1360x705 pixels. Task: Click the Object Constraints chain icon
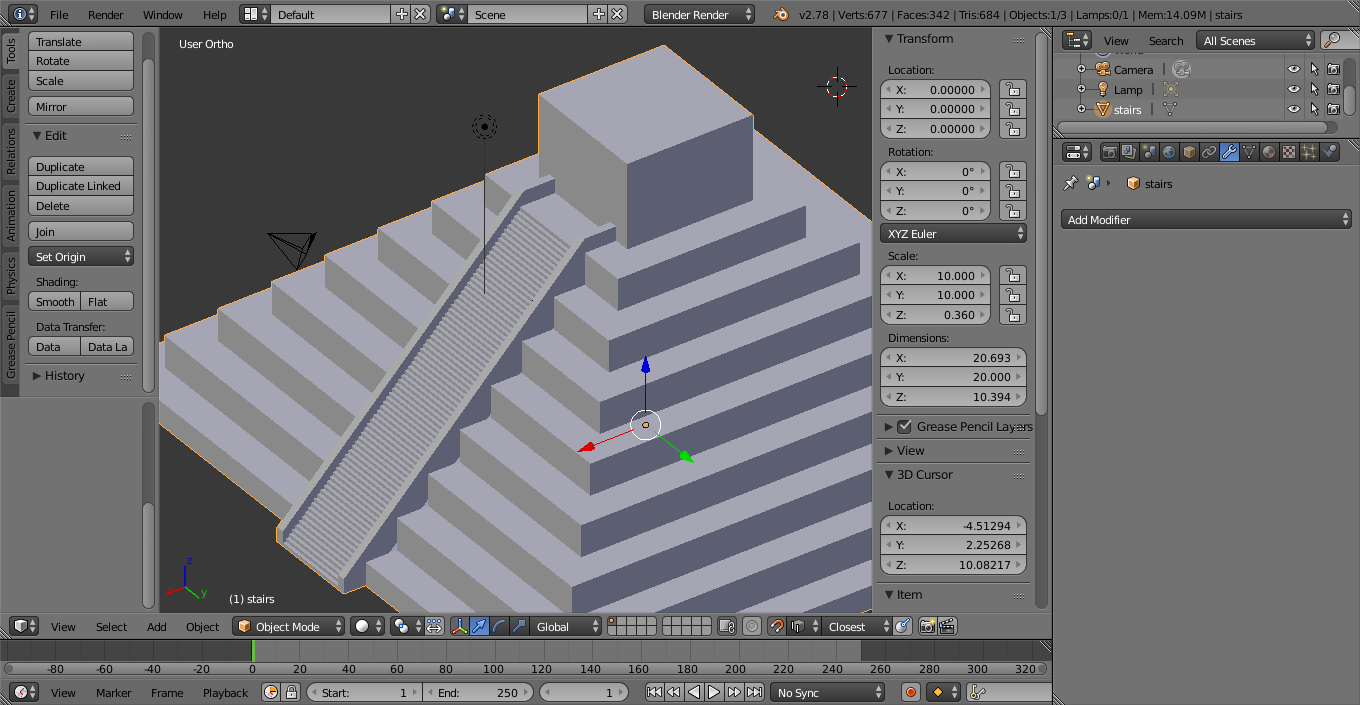point(1209,152)
